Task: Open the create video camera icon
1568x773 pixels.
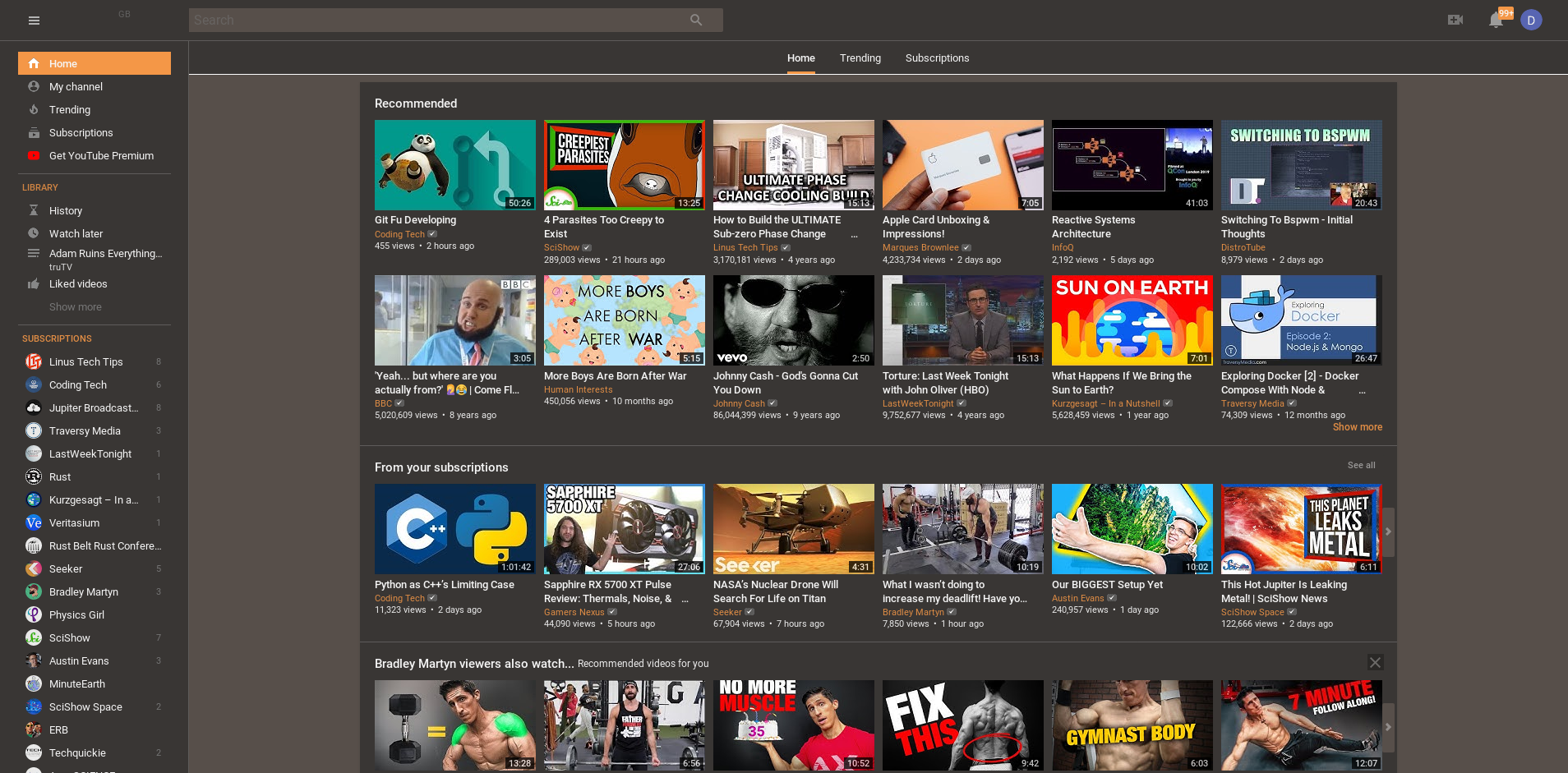Action: (1455, 20)
